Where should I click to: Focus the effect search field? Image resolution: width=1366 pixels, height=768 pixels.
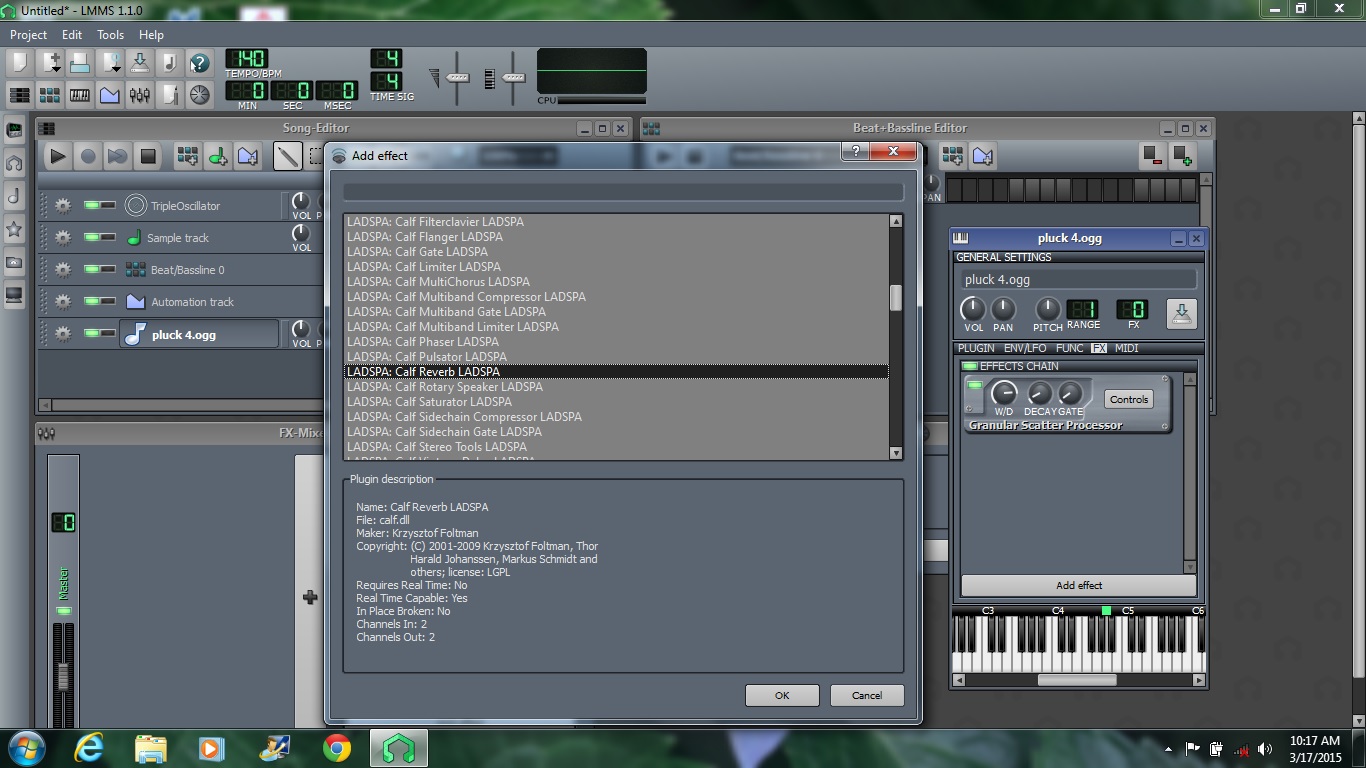(x=623, y=192)
